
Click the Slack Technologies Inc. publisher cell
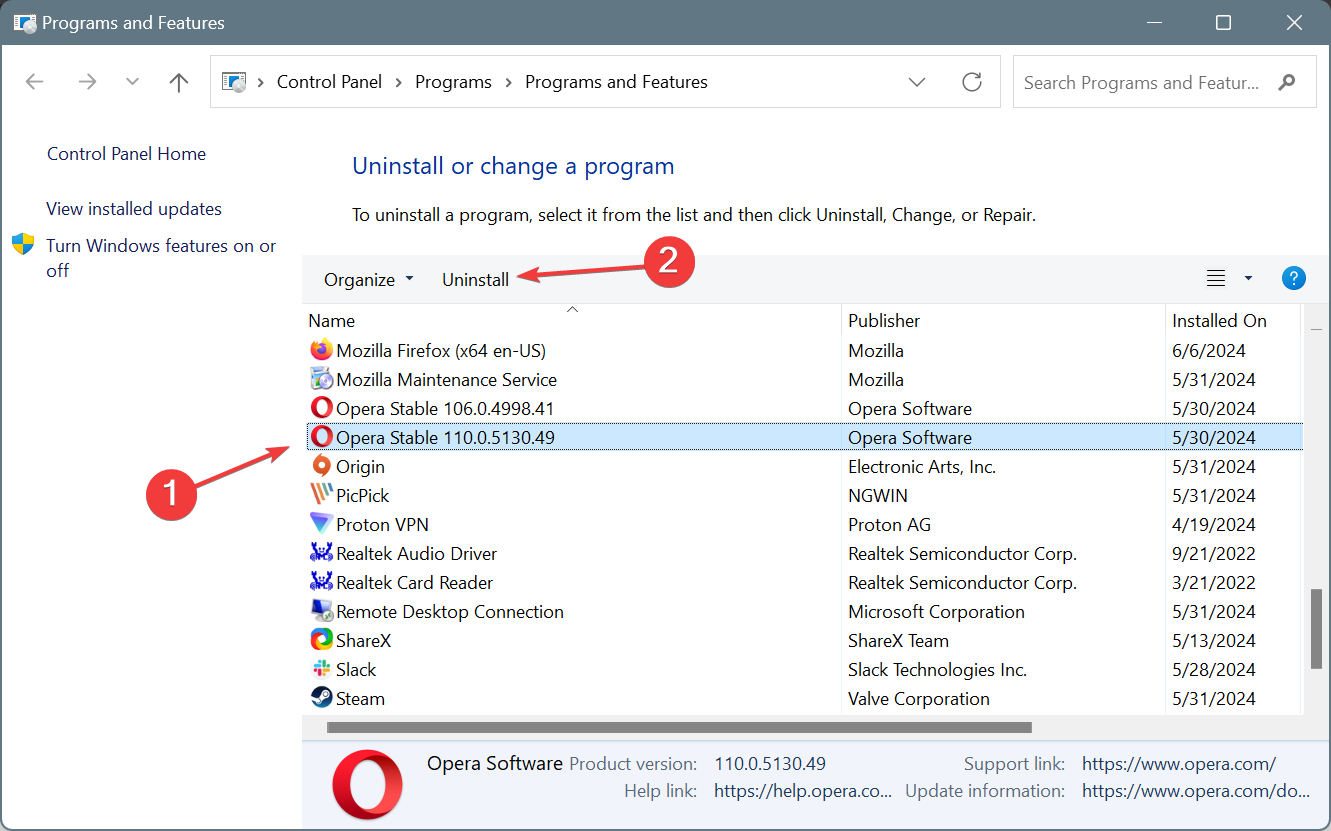pos(938,669)
